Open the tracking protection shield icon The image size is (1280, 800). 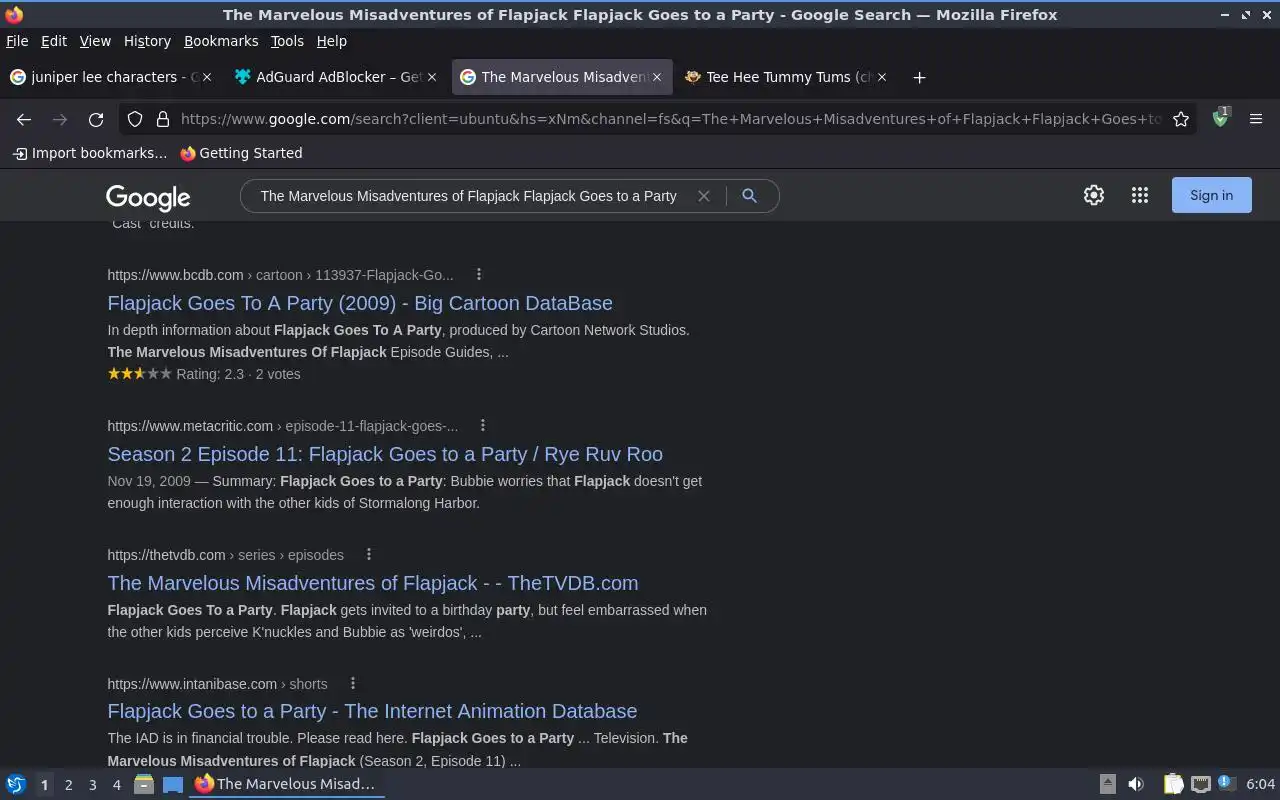pos(136,119)
